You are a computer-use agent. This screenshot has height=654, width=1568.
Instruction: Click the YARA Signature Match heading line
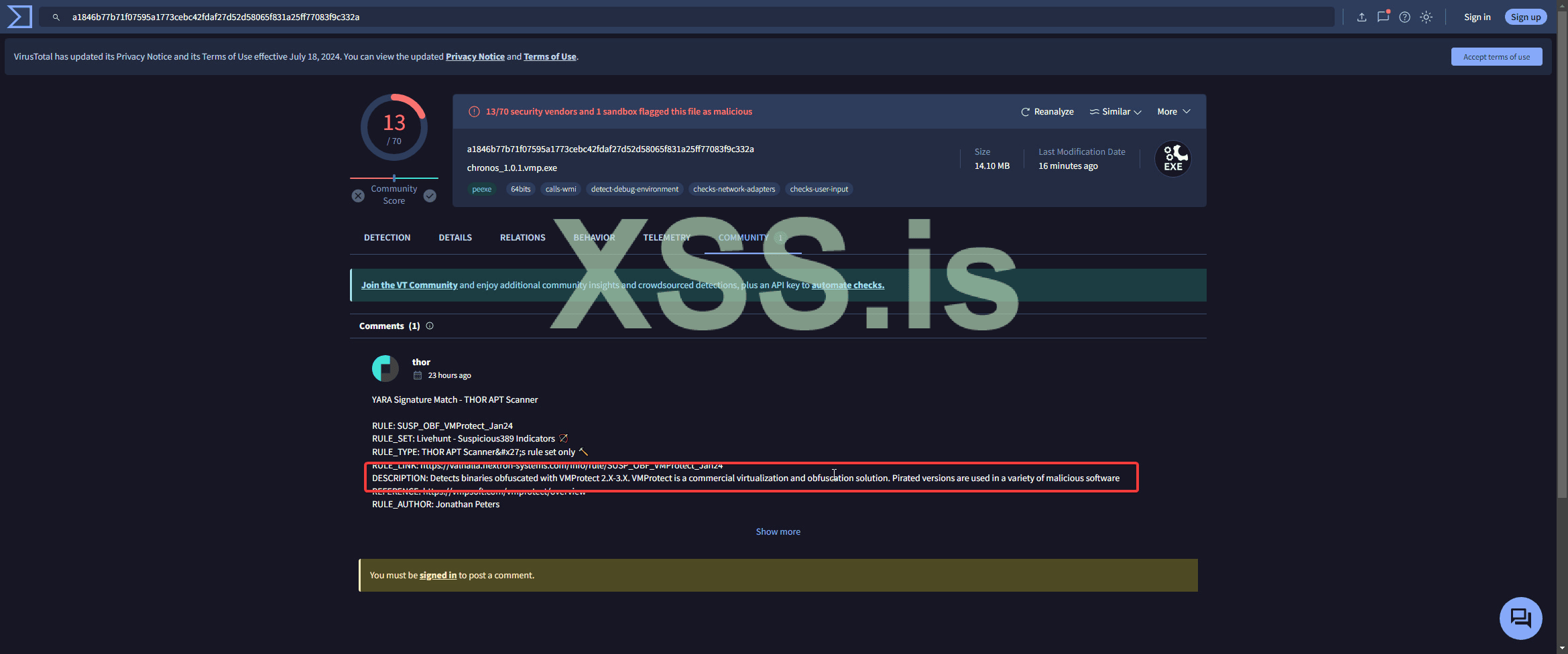(x=455, y=400)
